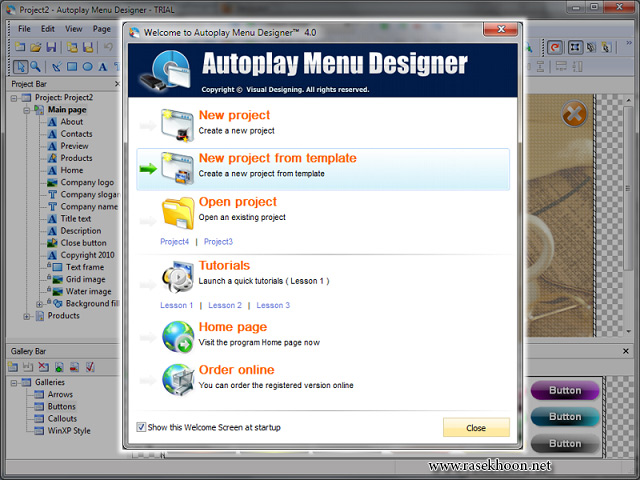Image resolution: width=640 pixels, height=480 pixels.
Task: Select Company logo in the project tree
Action: coord(87,182)
